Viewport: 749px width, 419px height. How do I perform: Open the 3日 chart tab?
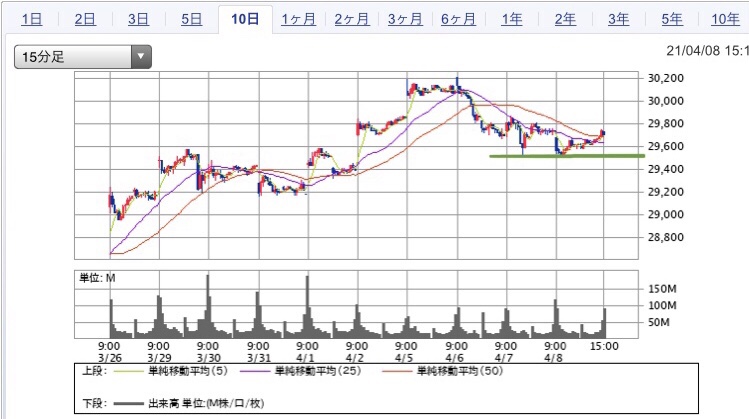(x=139, y=19)
